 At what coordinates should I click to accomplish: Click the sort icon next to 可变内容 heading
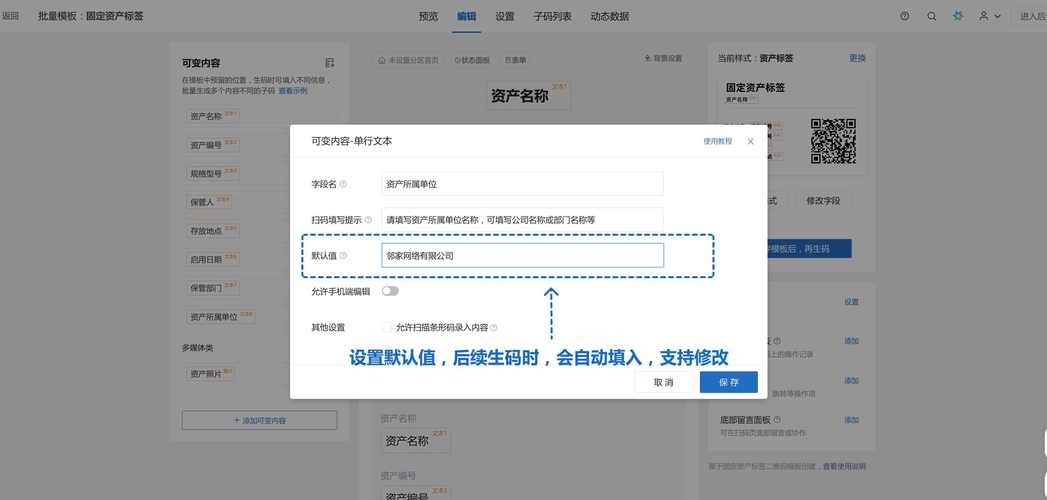point(329,63)
